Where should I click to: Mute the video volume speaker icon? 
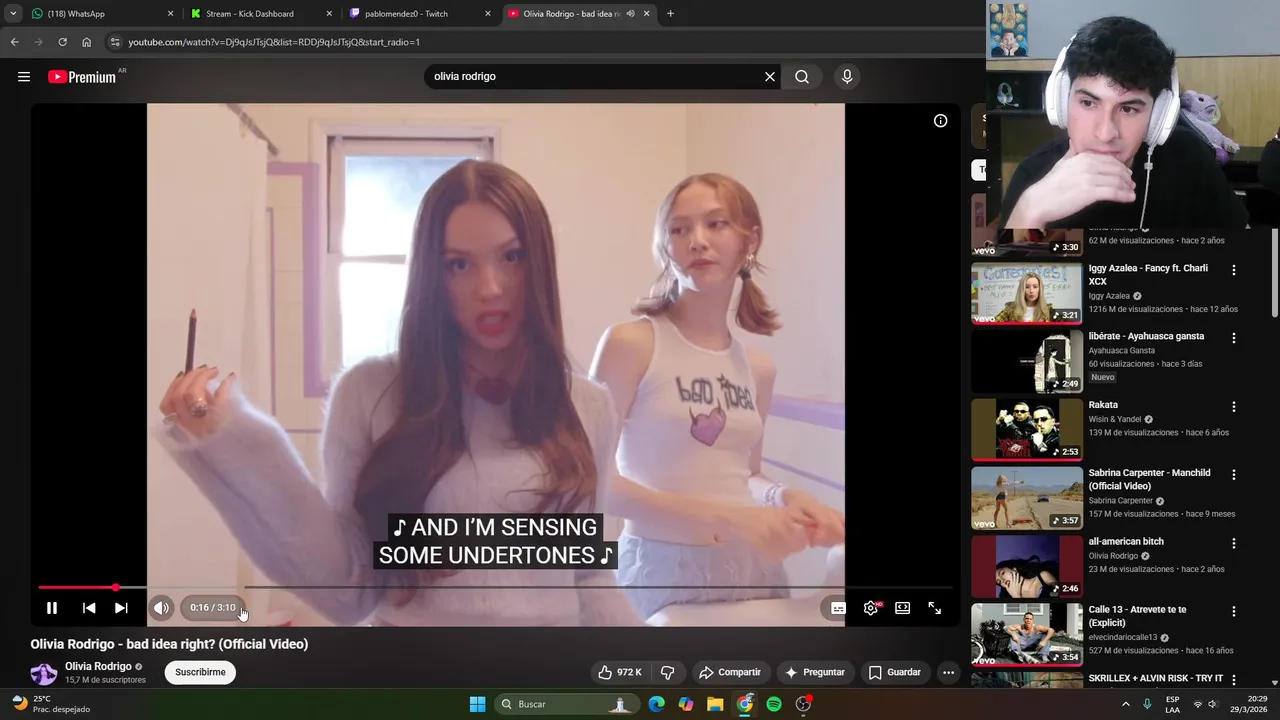(x=161, y=608)
